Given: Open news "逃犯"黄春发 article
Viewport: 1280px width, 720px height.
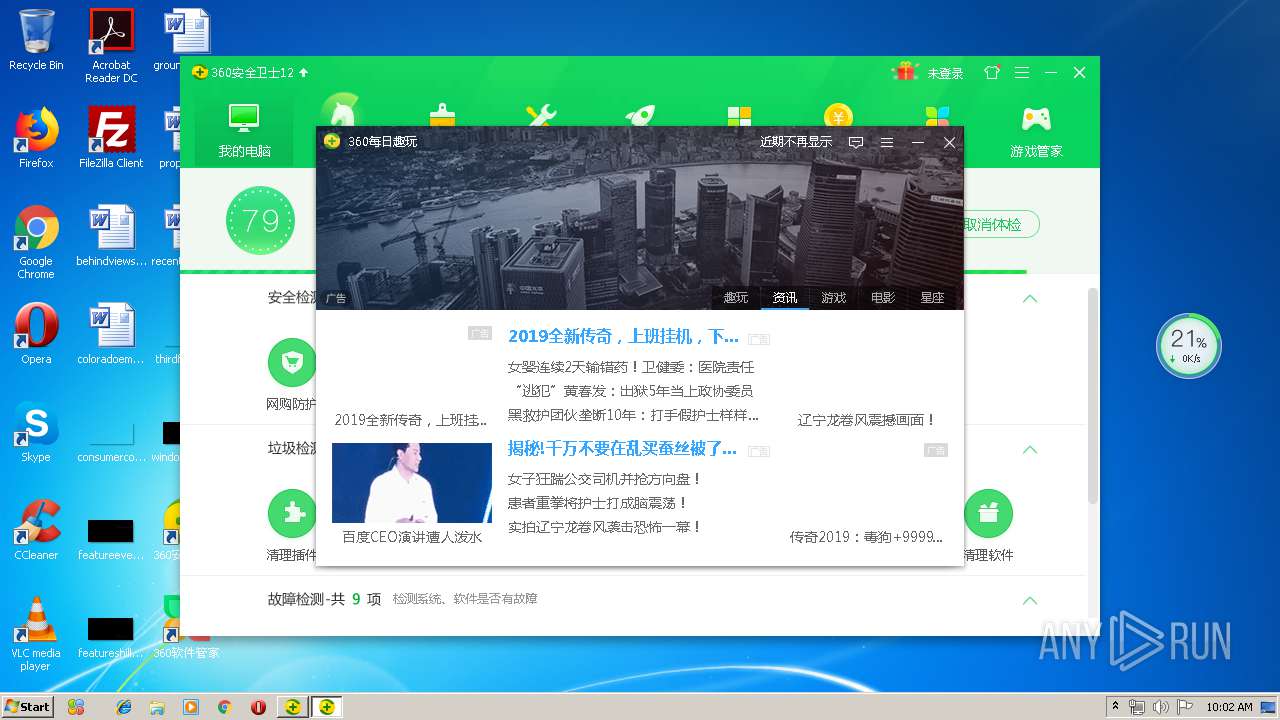Looking at the screenshot, I should point(631,391).
